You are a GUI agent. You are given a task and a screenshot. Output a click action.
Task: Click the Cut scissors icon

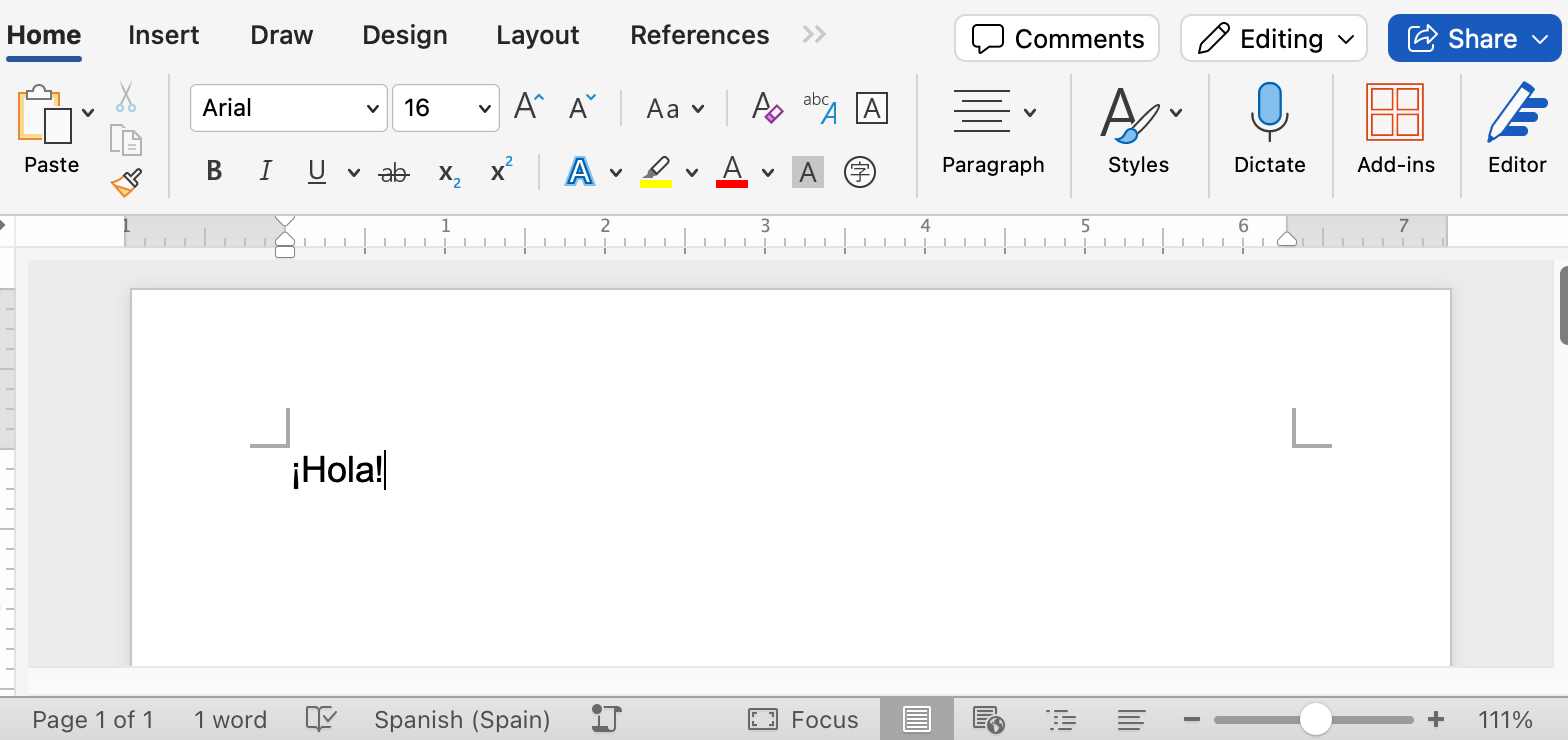coord(125,97)
